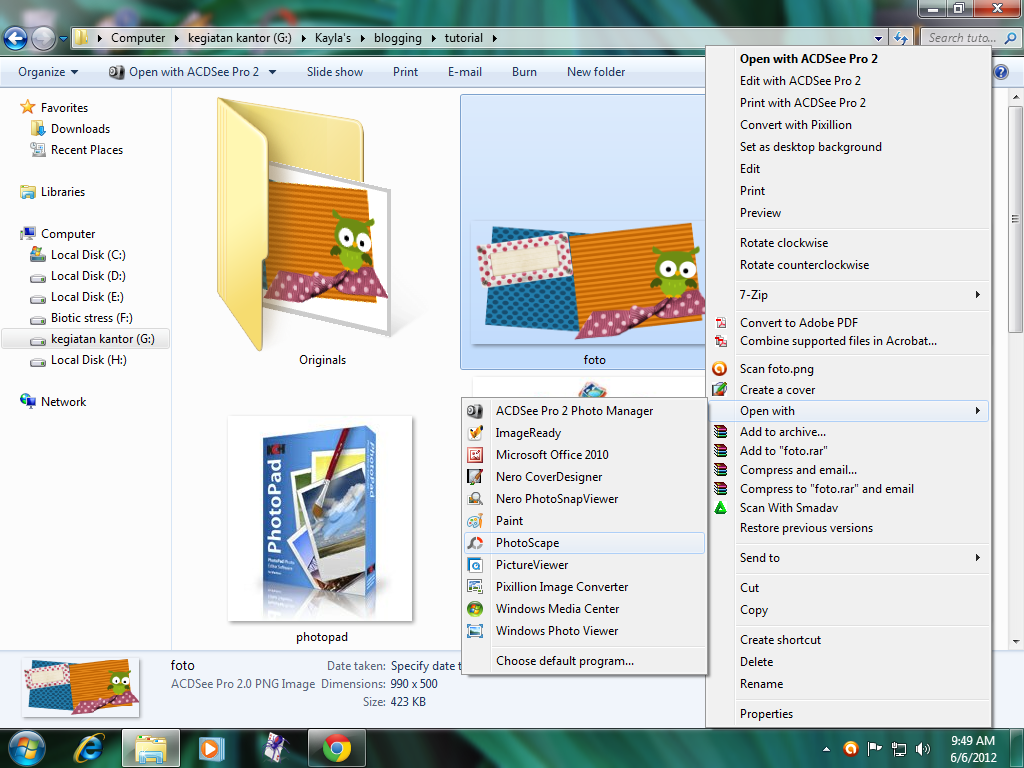Click the ACDSee Pro 2 Photo Manager icon
This screenshot has height=768, width=1024.
coord(475,411)
